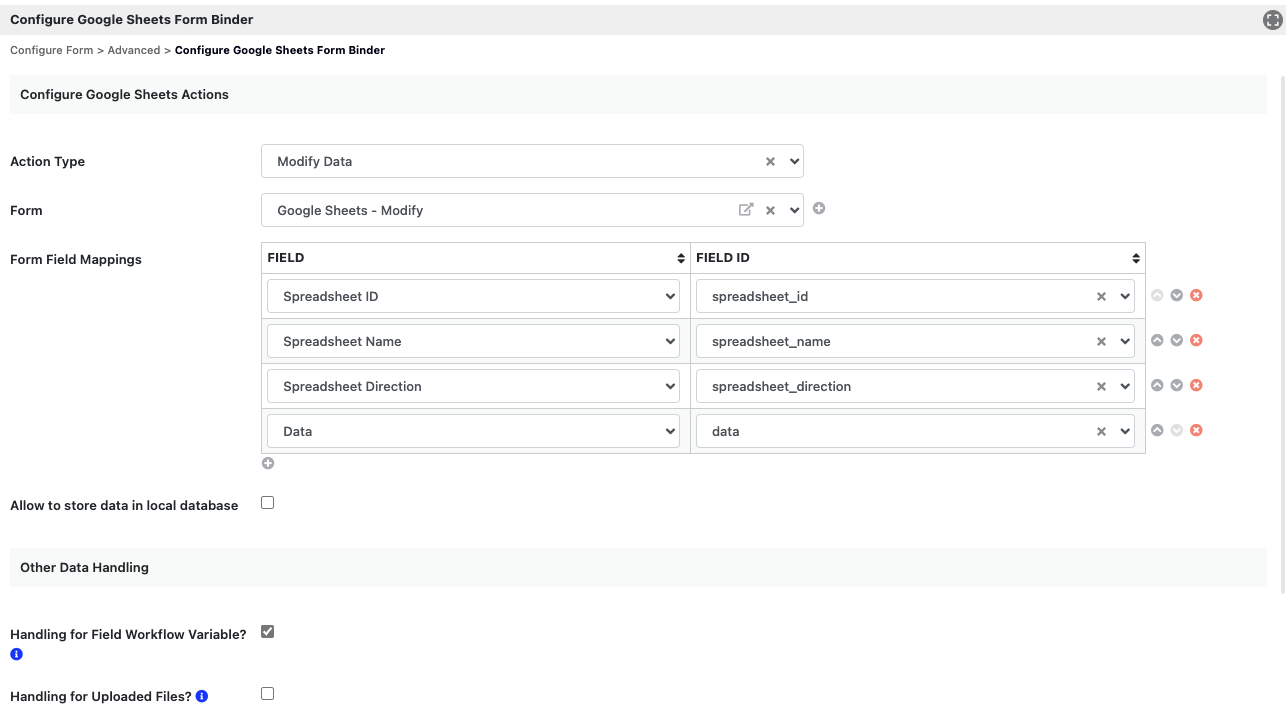Move Spreadsheet ID row down
The image size is (1286, 727).
point(1176,295)
